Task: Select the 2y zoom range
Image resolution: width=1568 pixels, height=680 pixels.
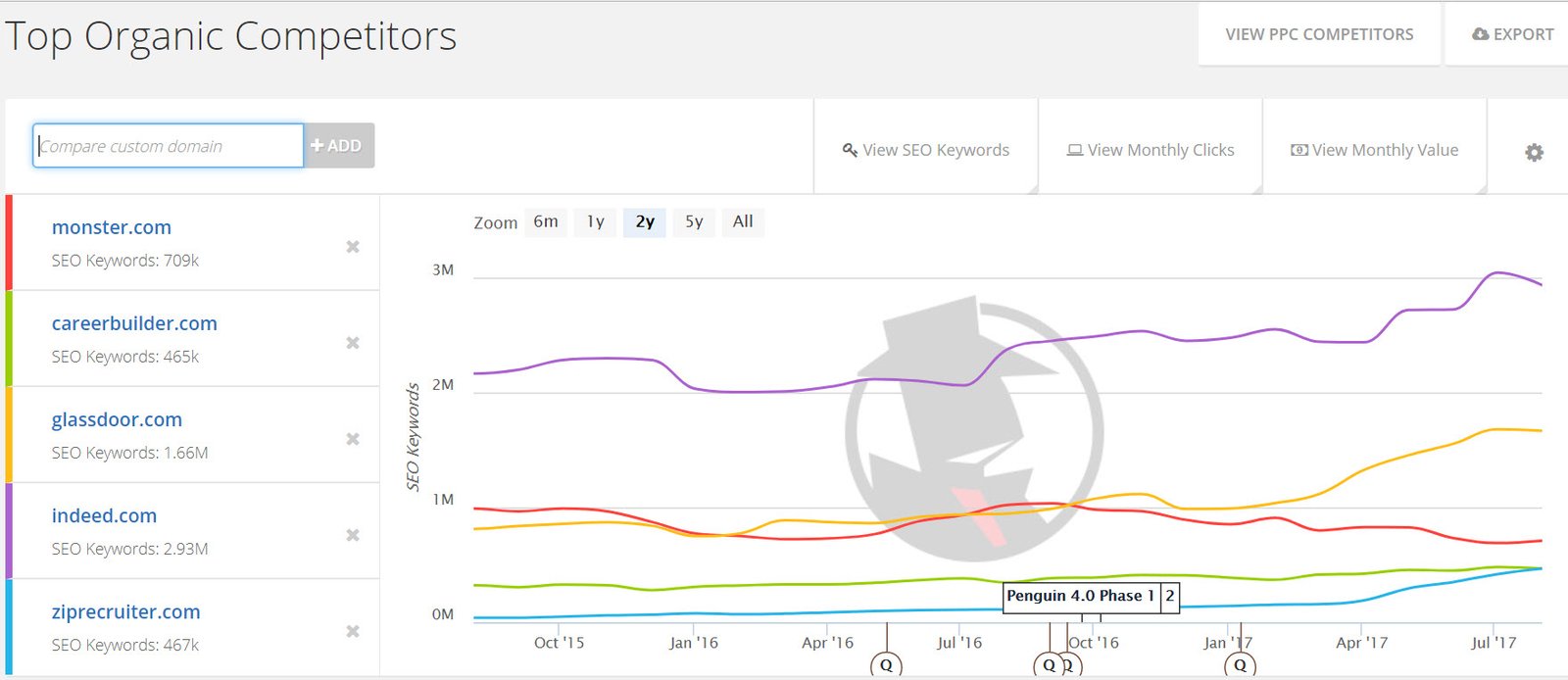Action: pos(645,222)
